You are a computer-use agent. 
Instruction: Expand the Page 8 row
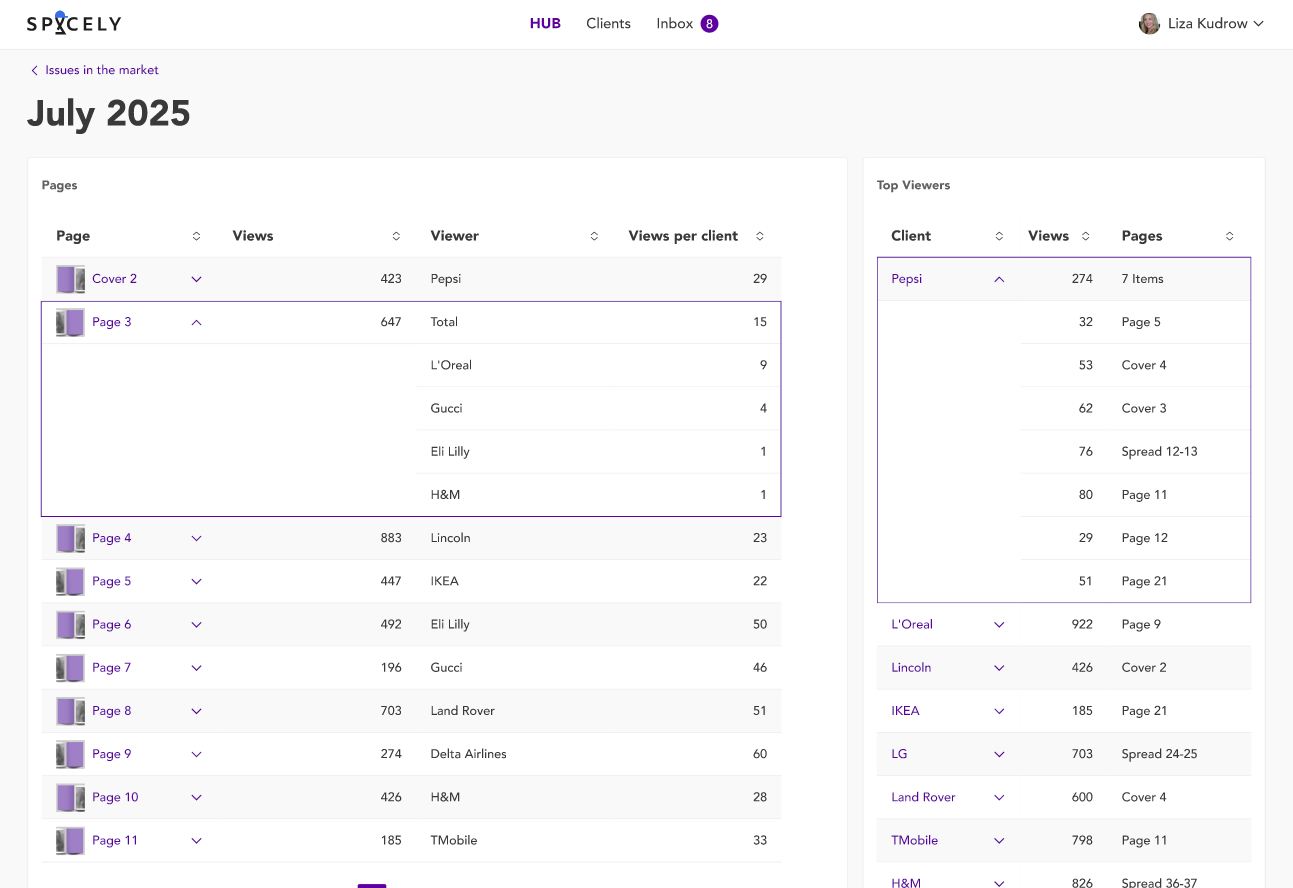pyautogui.click(x=196, y=711)
